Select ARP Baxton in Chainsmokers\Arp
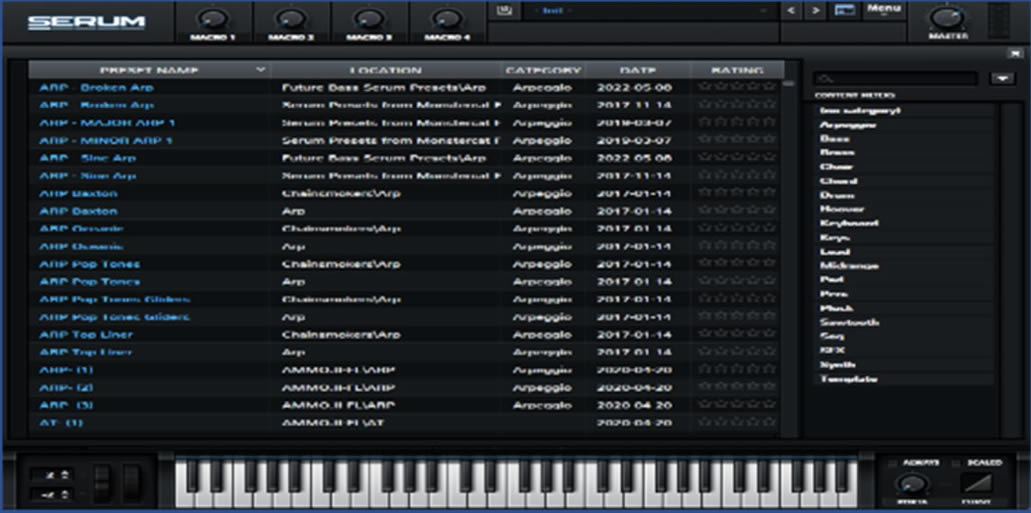The width and height of the screenshot is (1031, 513). (x=78, y=193)
